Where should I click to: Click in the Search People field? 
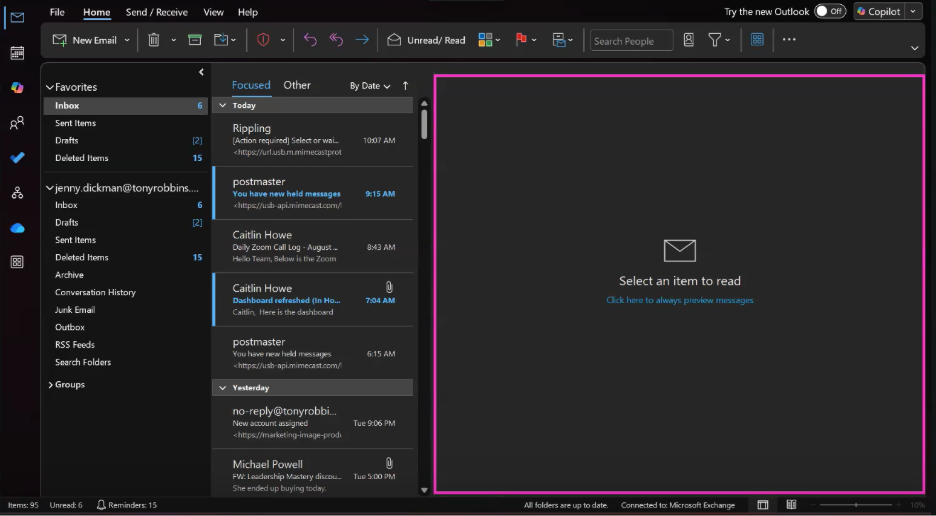pyautogui.click(x=631, y=41)
